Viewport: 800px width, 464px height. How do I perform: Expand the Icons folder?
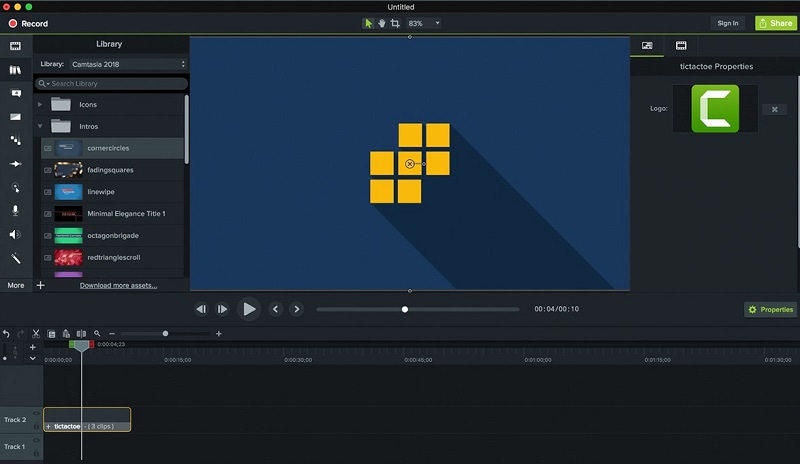40,104
